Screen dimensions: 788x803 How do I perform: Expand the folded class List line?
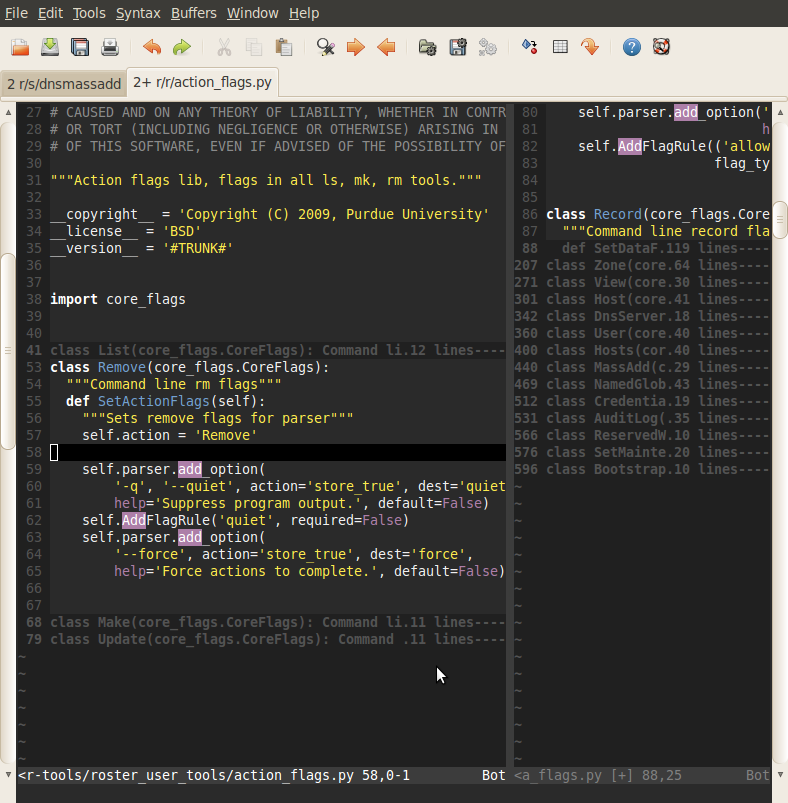point(278,350)
